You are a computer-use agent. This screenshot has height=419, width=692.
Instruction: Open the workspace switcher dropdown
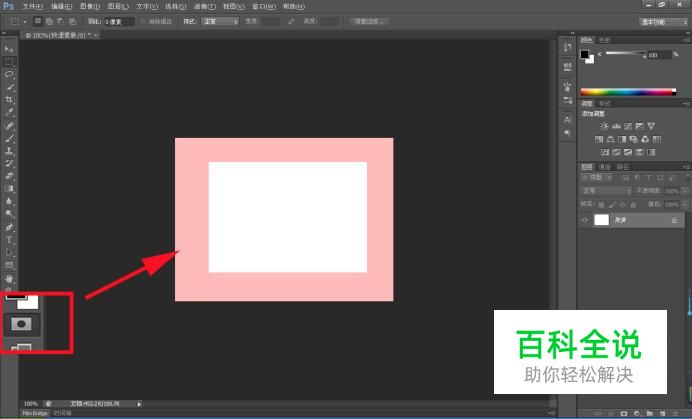coord(663,22)
